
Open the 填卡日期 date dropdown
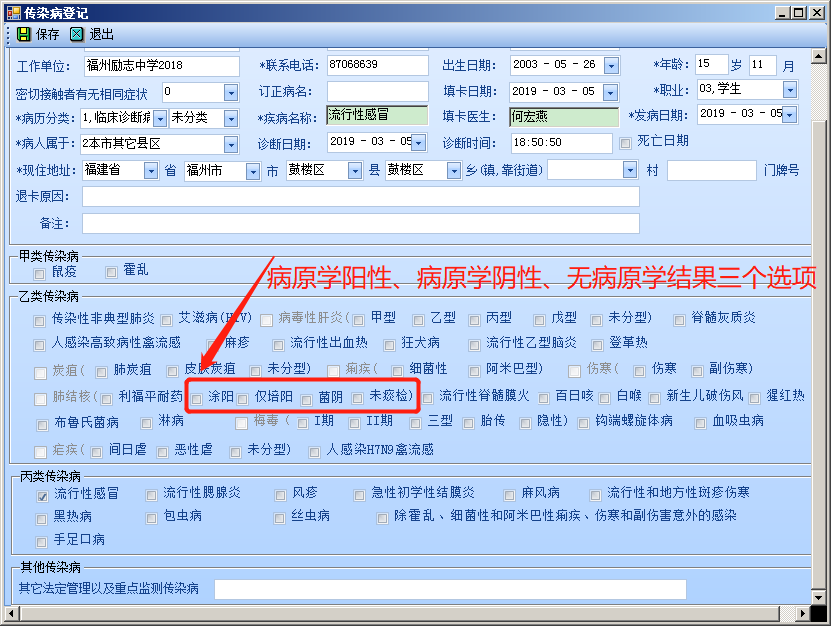tap(611, 93)
